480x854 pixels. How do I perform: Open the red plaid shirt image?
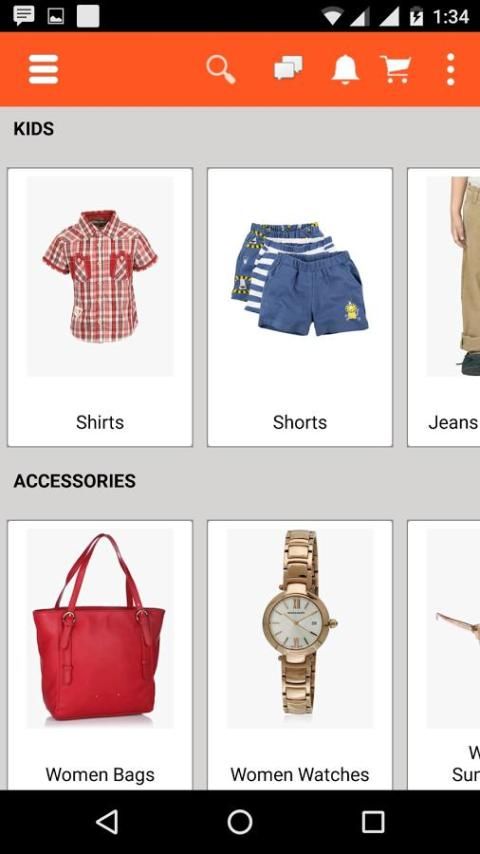pos(100,276)
